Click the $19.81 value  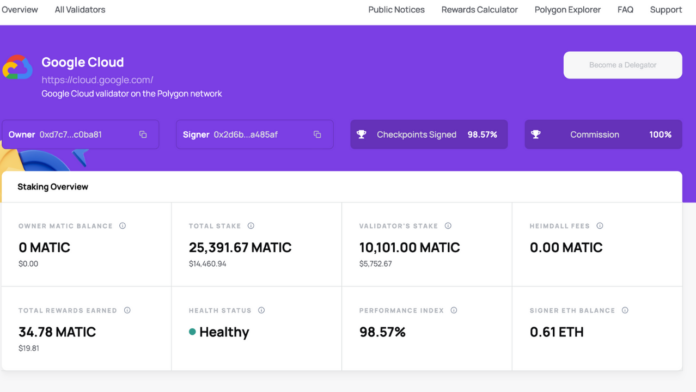pyautogui.click(x=29, y=348)
